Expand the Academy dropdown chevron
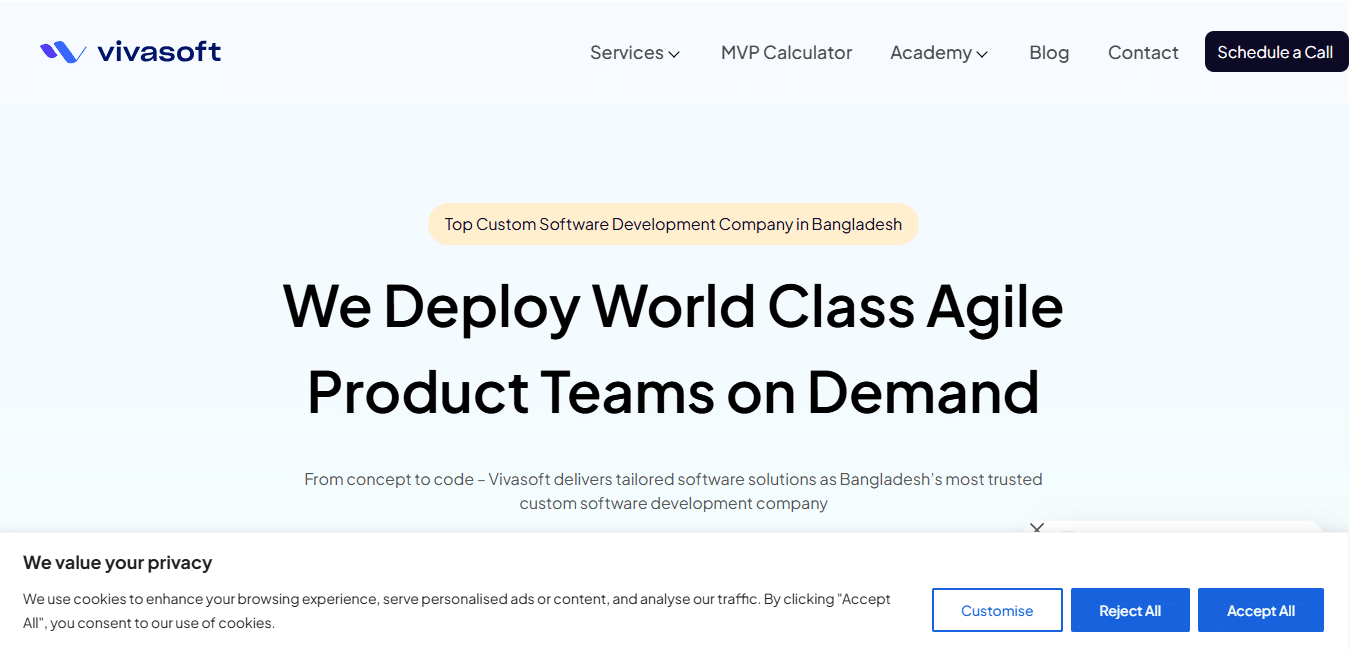 tap(982, 54)
